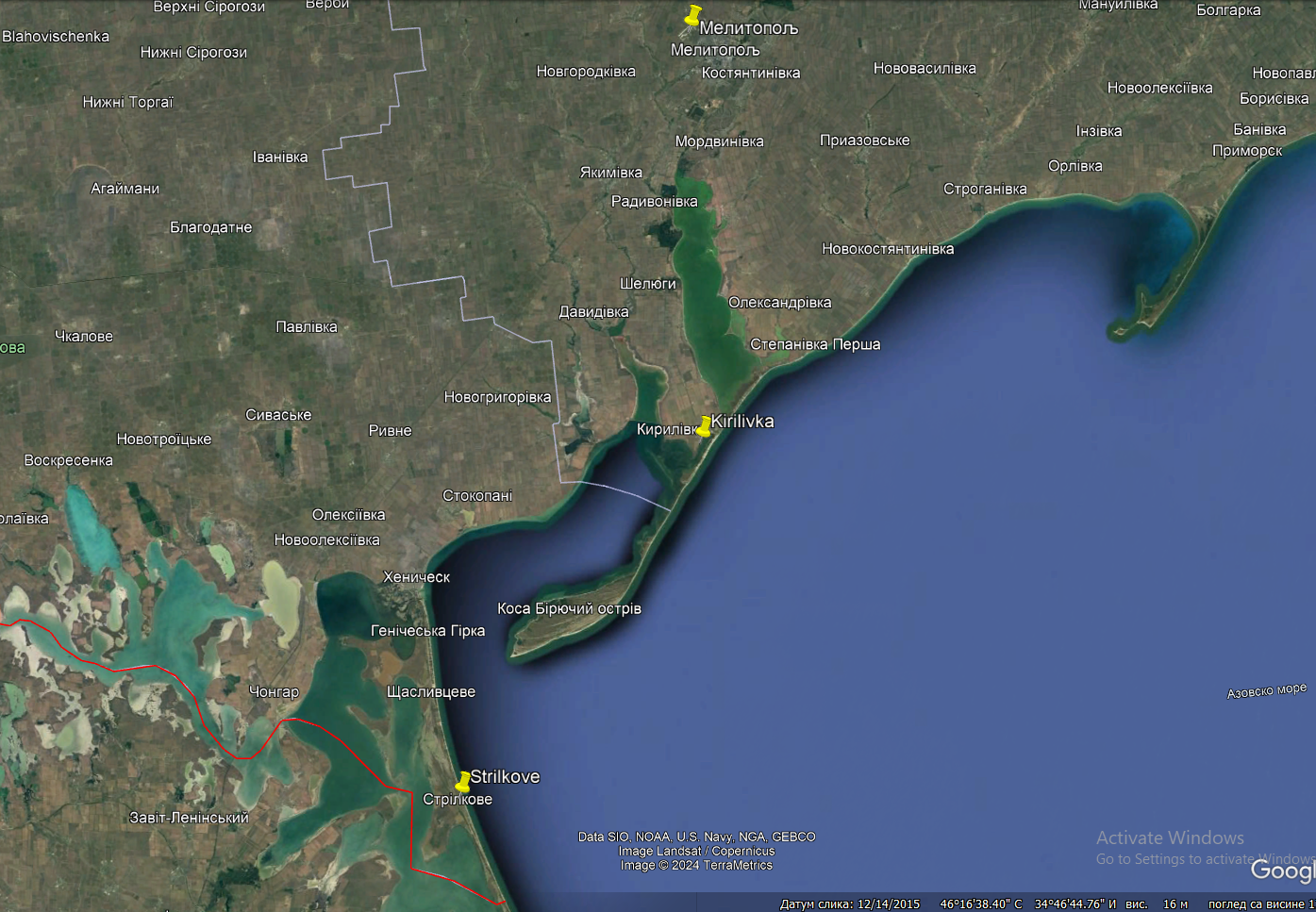Click the imagery date 12/14/2015 in status bar
This screenshot has height=912, width=1316.
pos(888,904)
